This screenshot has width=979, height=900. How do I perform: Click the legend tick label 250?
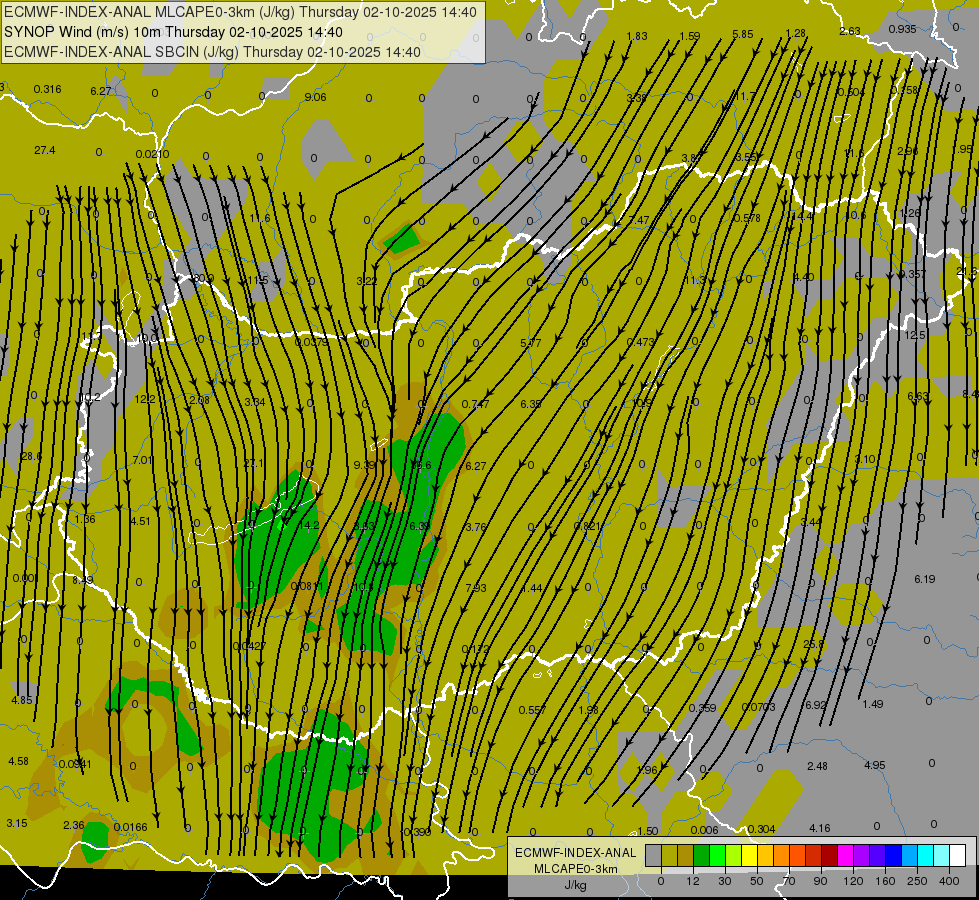click(917, 881)
